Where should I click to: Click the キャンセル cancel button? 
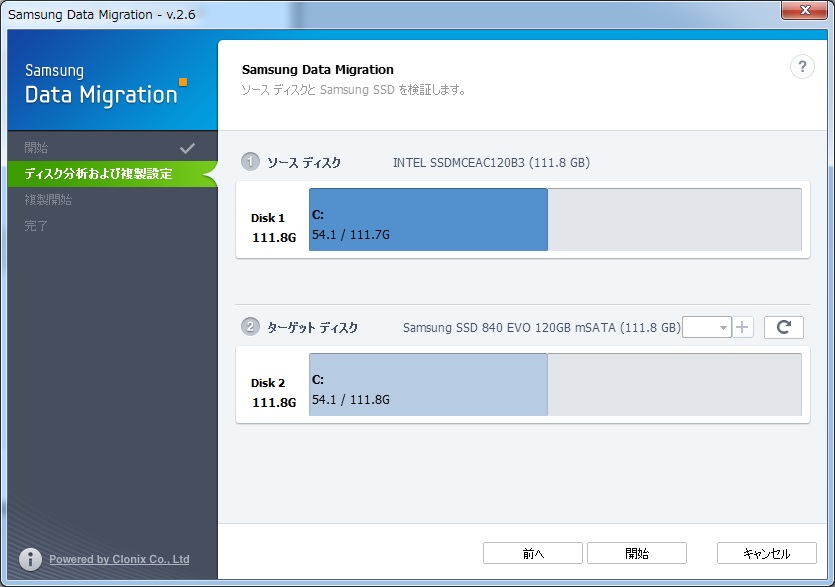[767, 553]
